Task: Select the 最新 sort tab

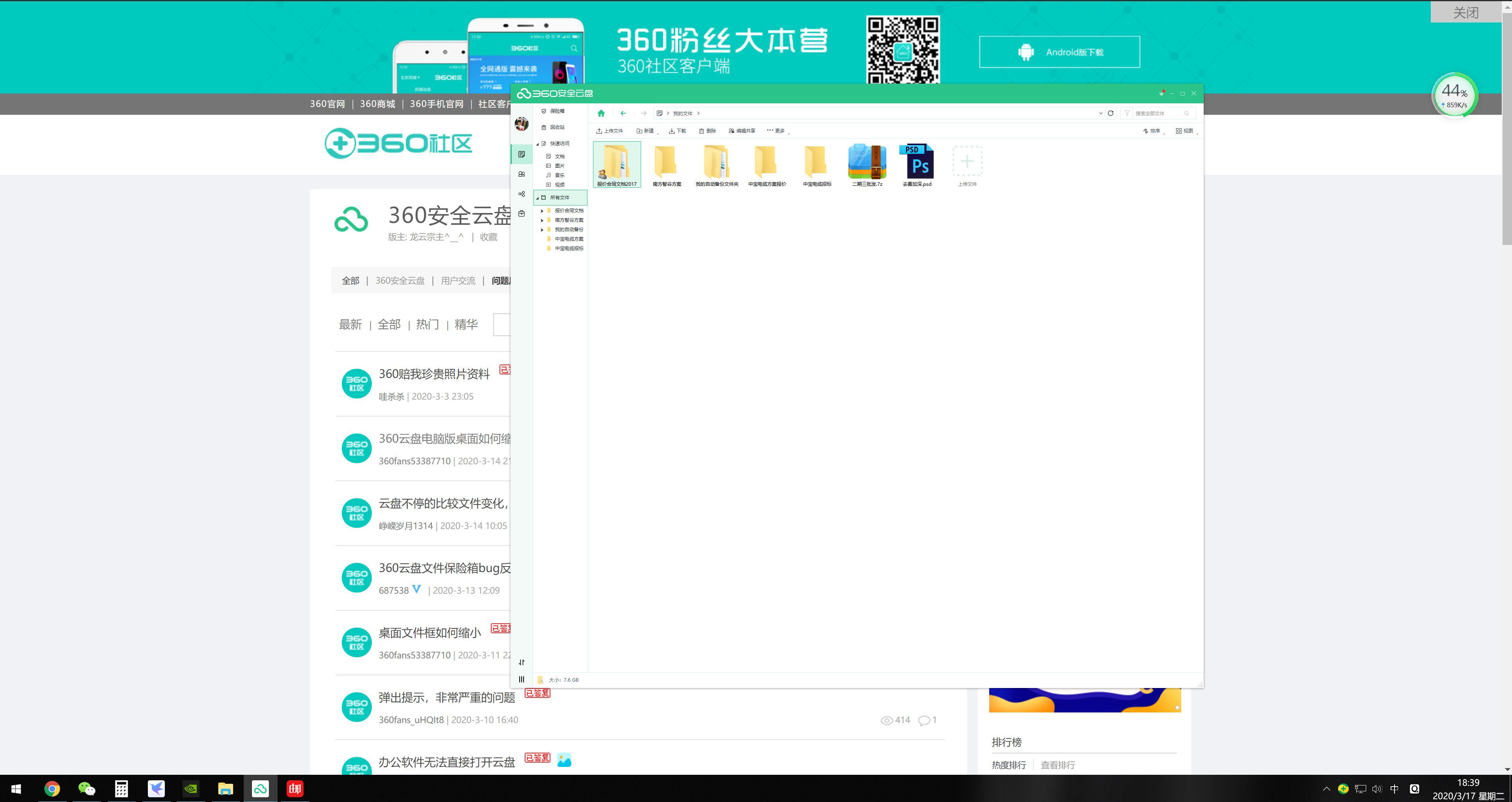Action: 351,324
